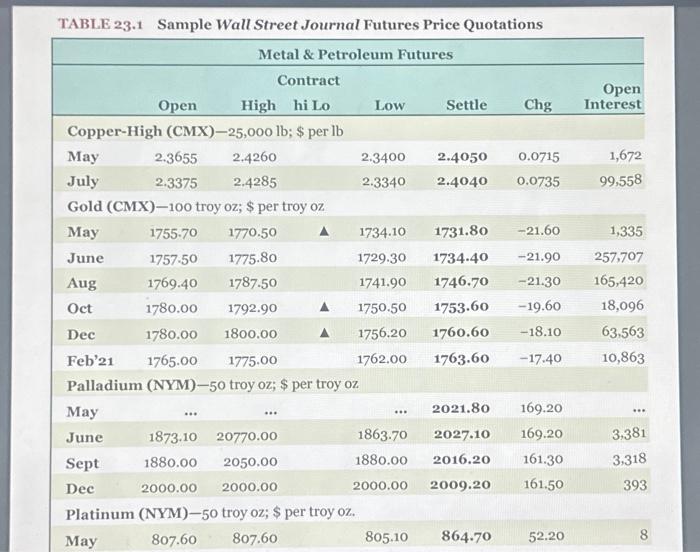
Task: Click Gold Aug change value -21.30
Action: click(539, 281)
